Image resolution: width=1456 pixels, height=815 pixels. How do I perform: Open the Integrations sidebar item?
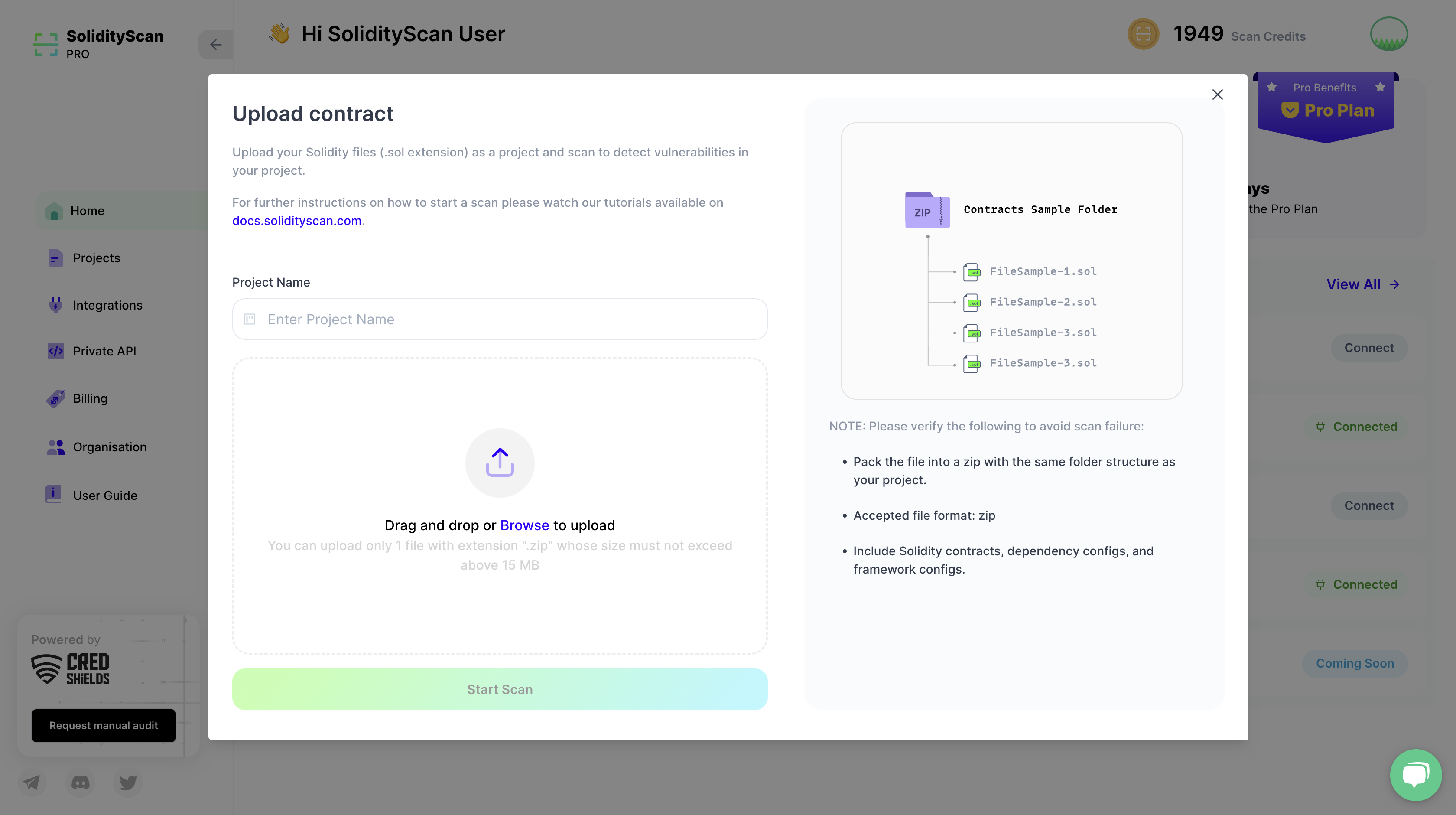pyautogui.click(x=107, y=305)
